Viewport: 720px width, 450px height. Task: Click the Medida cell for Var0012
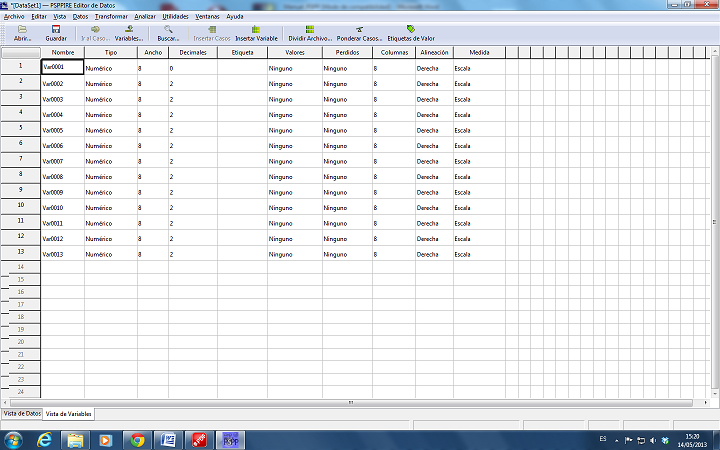479,239
